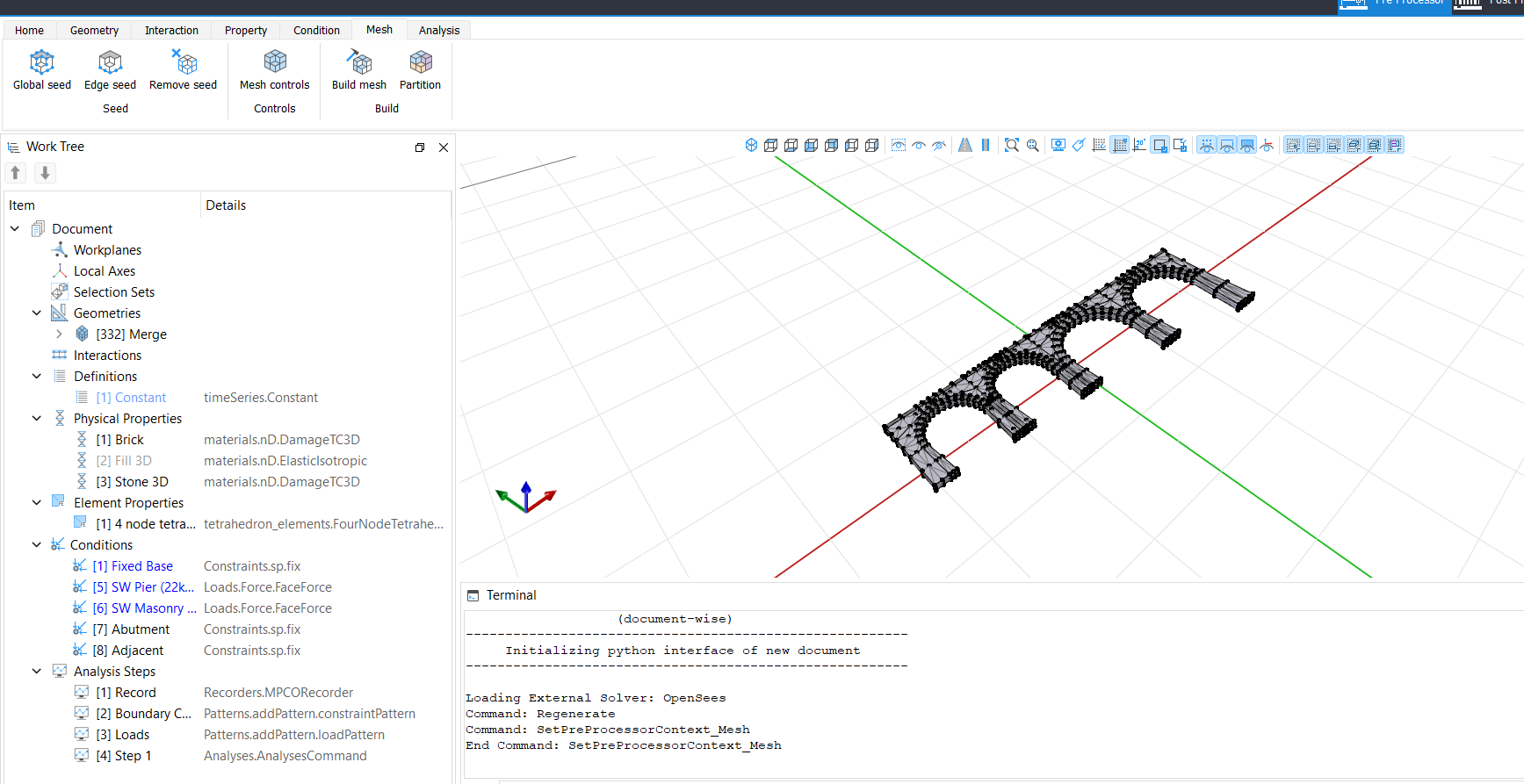Open the Property tab
1524x784 pixels.
(x=245, y=30)
